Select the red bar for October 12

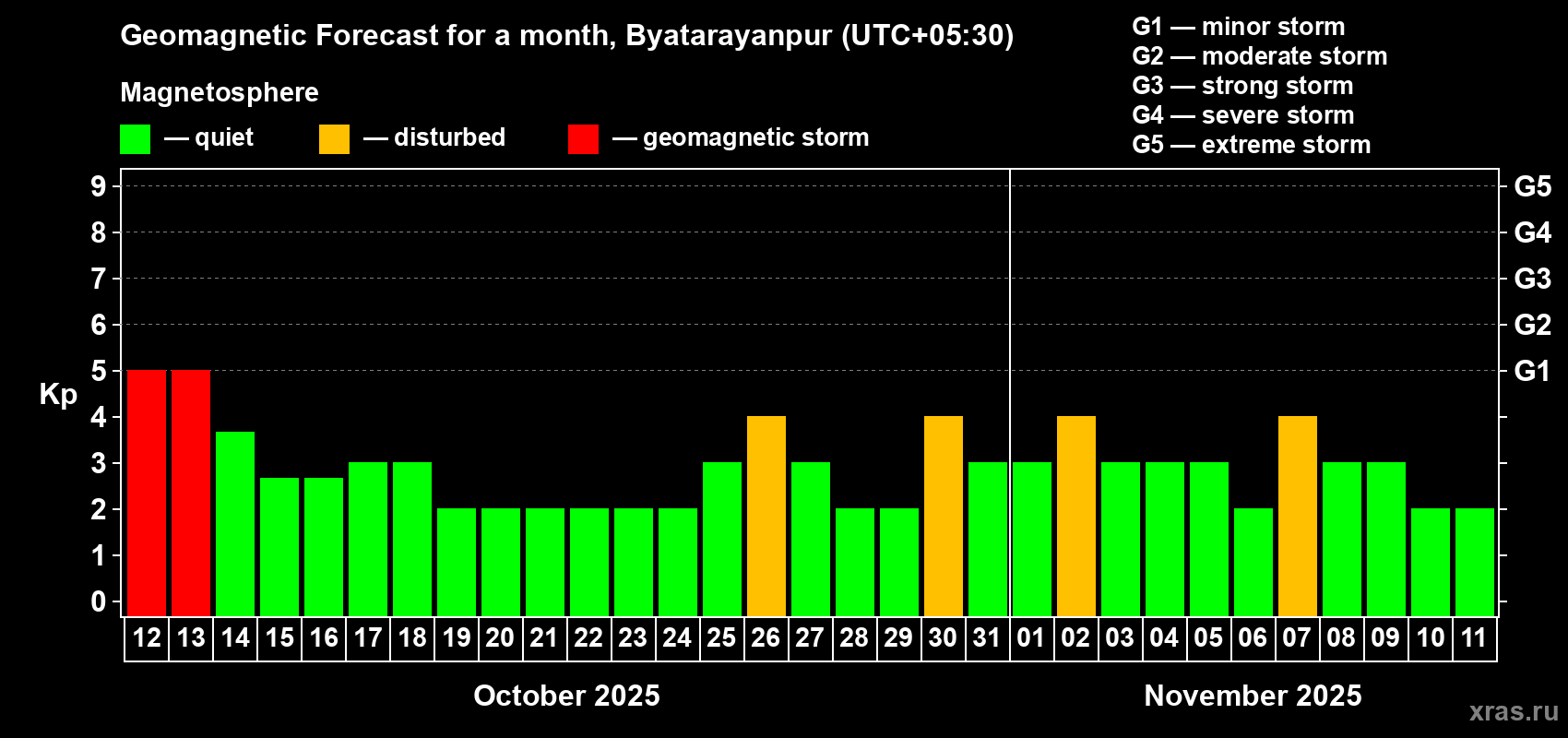point(147,493)
